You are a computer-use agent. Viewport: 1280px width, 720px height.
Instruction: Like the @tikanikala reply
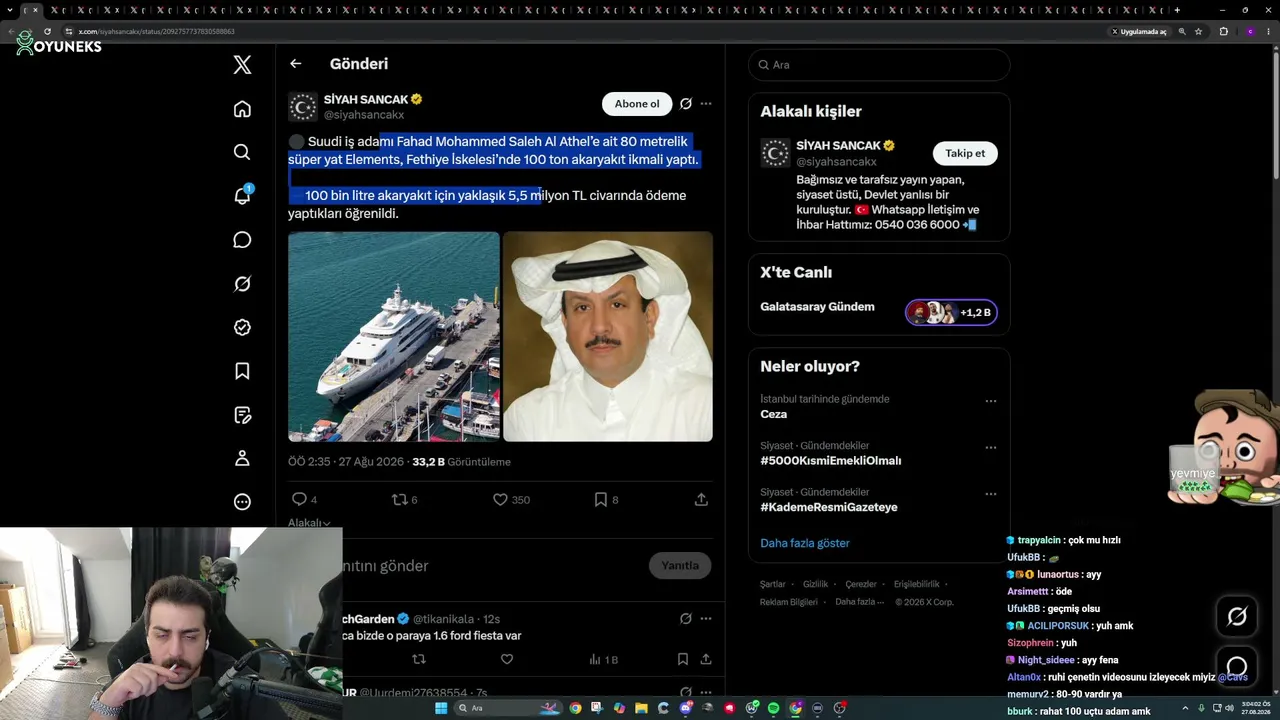click(x=507, y=659)
